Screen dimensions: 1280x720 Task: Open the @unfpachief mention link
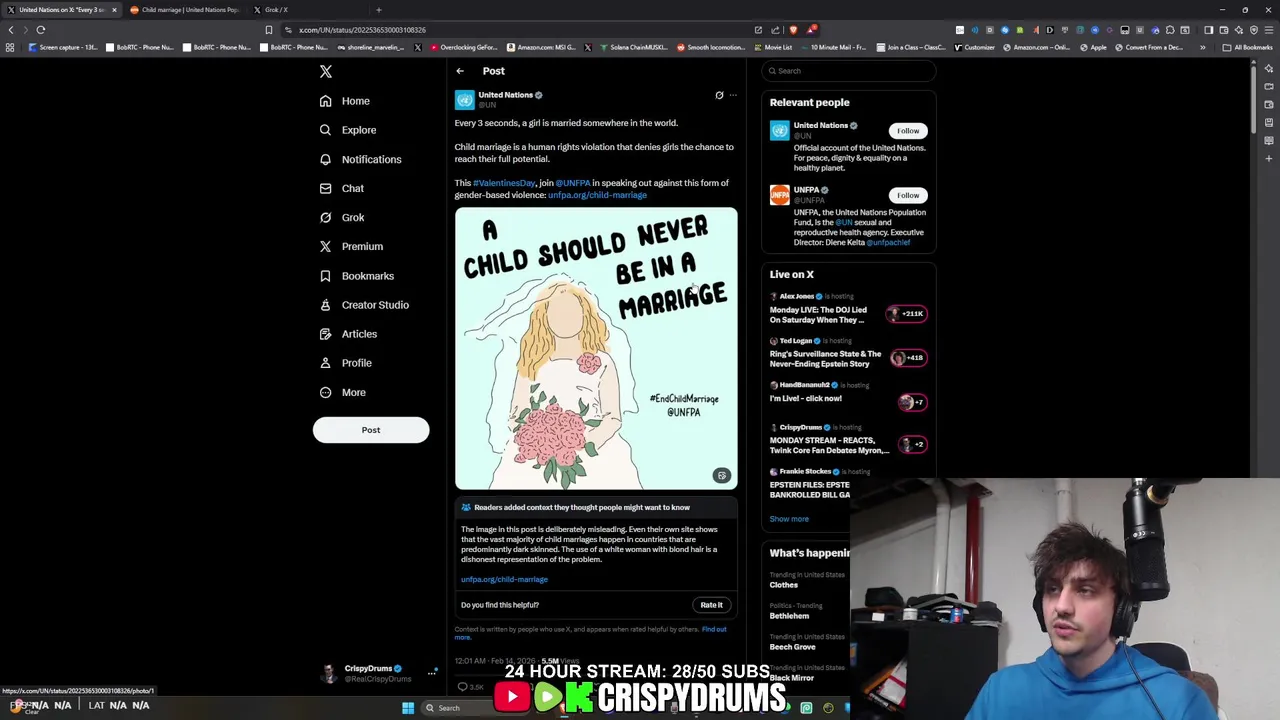pos(888,242)
